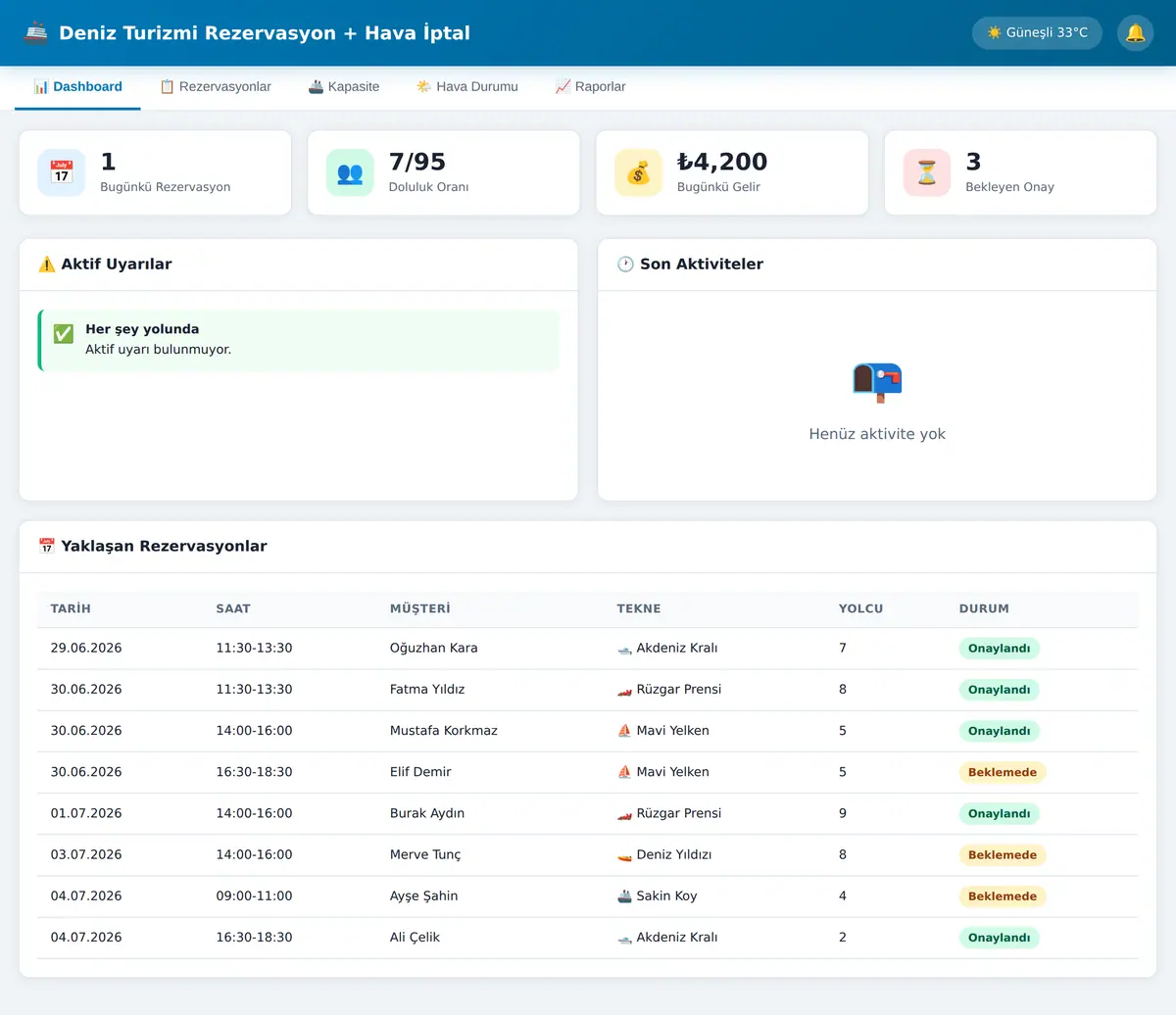This screenshot has width=1176, height=1015.
Task: Click the Sakin Koy boat name
Action: pos(666,896)
